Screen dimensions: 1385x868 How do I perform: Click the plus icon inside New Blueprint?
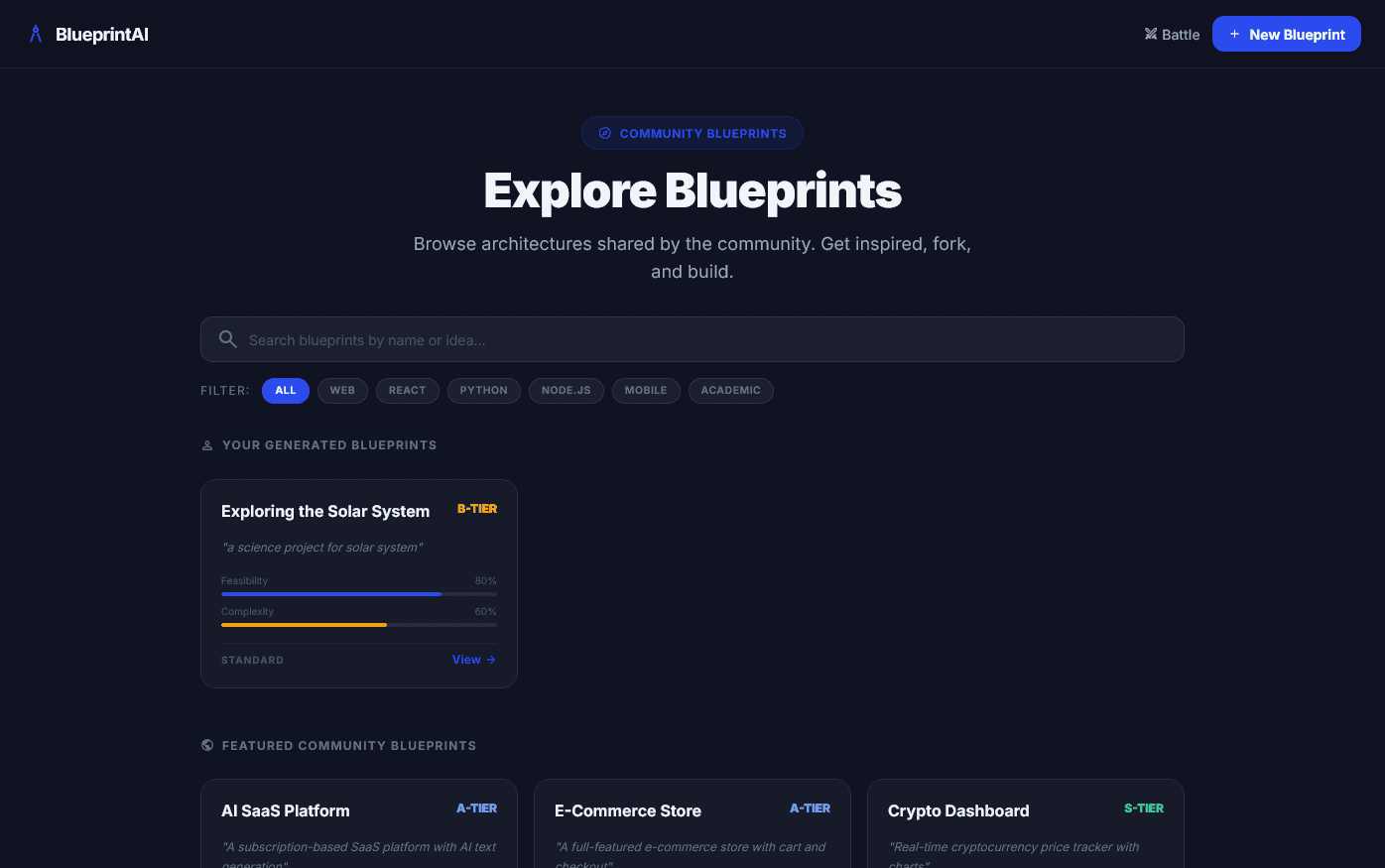click(x=1234, y=34)
